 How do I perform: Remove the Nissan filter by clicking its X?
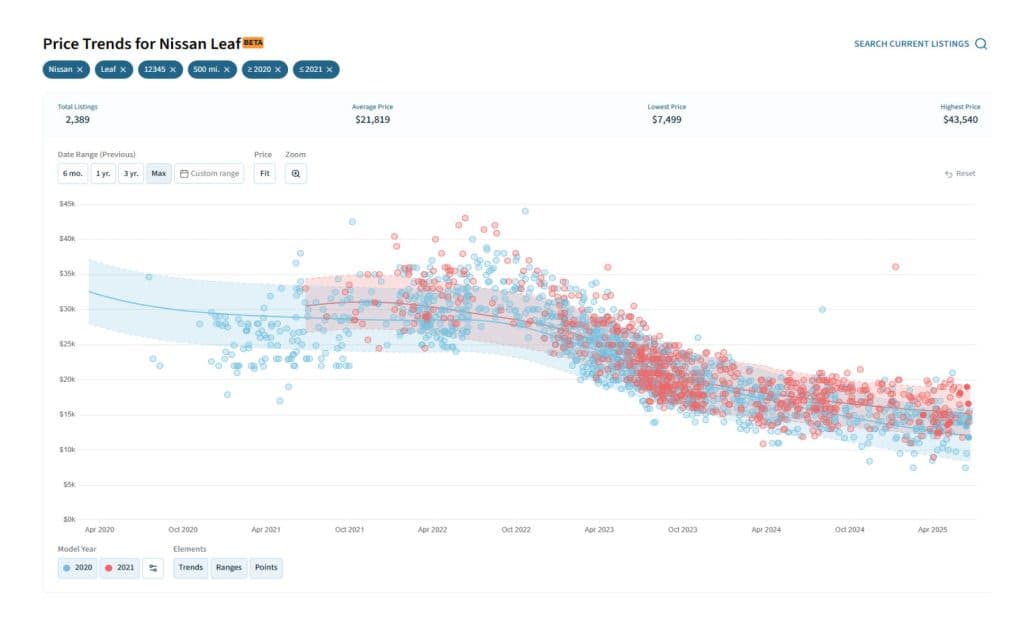coord(79,69)
